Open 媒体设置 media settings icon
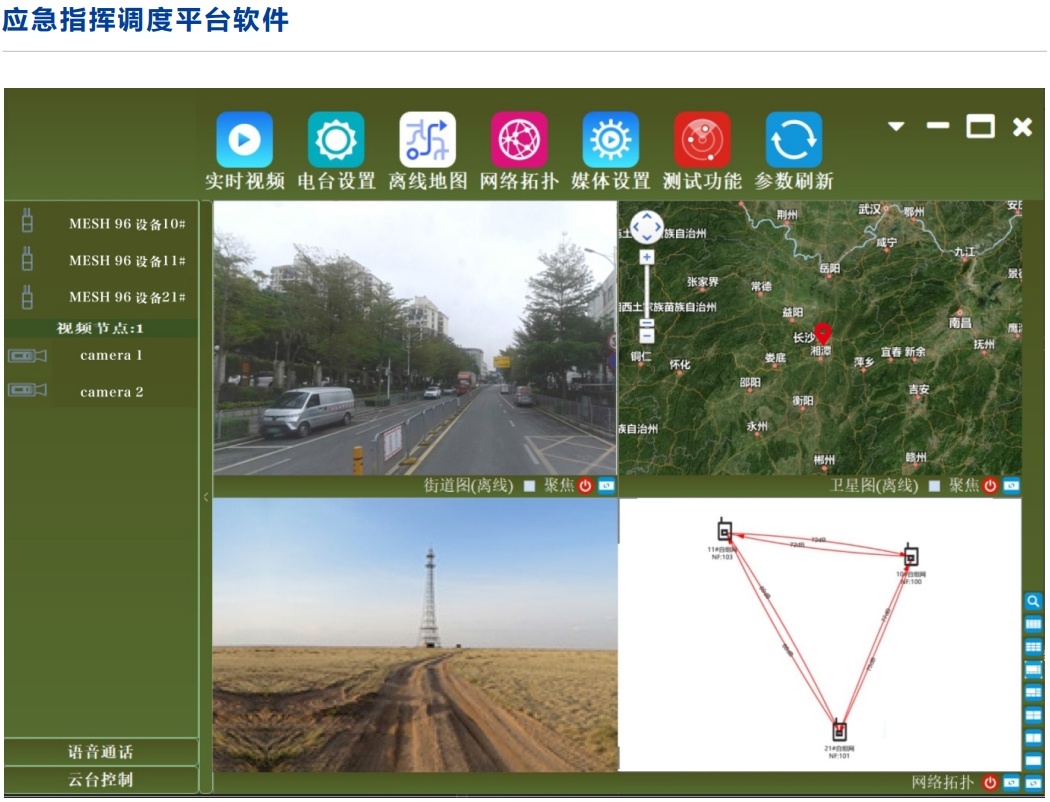This screenshot has width=1050, height=802. click(611, 140)
